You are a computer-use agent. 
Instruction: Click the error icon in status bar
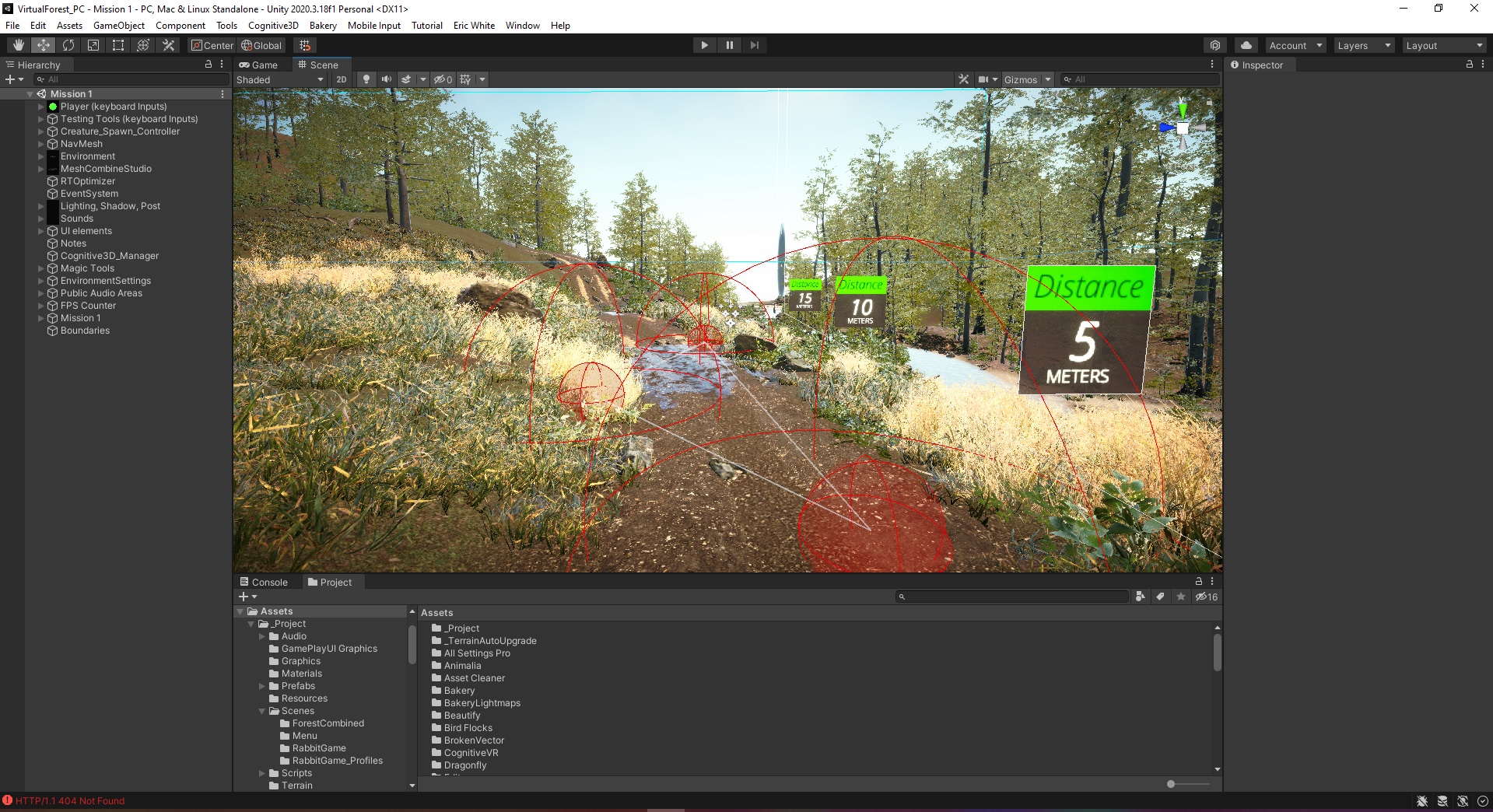pyautogui.click(x=7, y=800)
